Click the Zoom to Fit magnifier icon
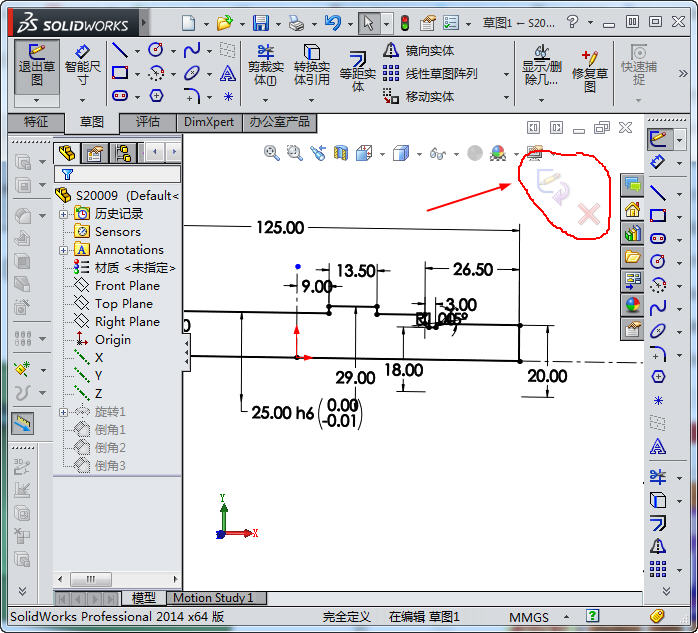Image resolution: width=698 pixels, height=633 pixels. (271, 153)
